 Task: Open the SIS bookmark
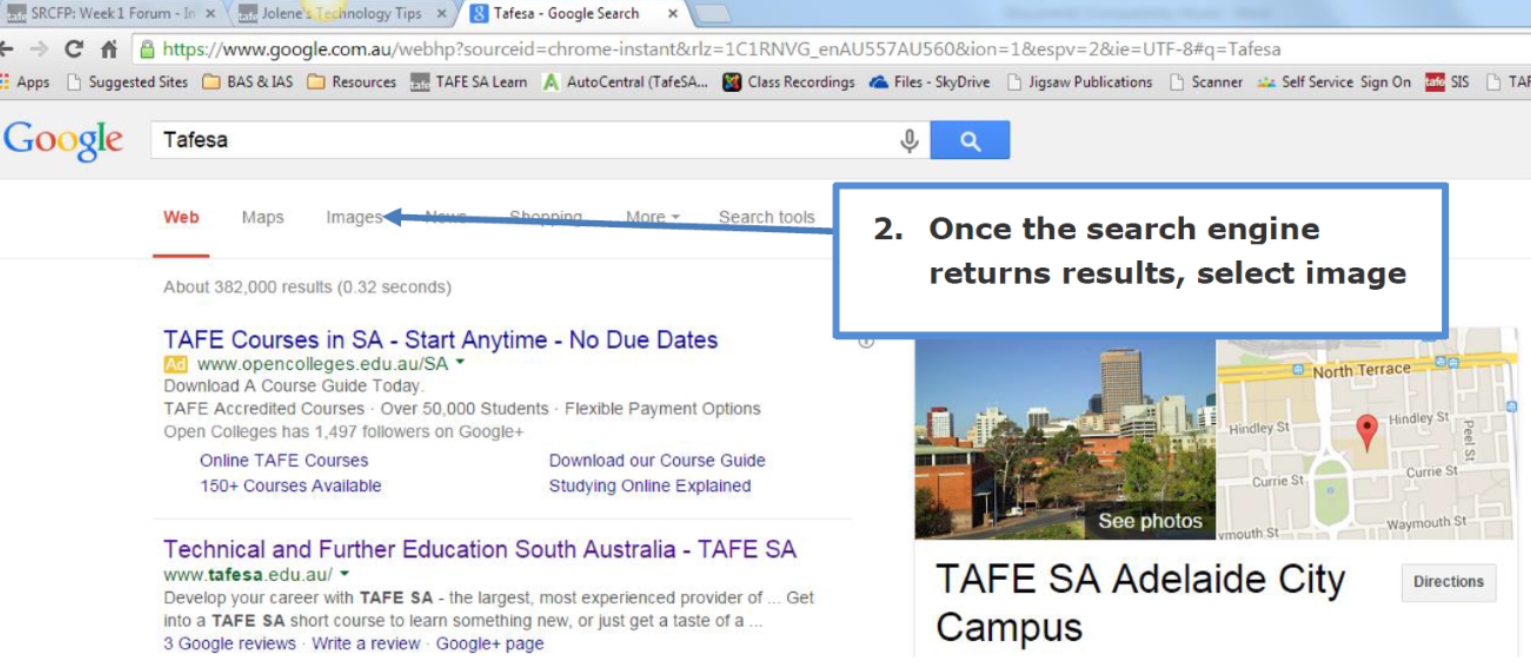click(1447, 82)
